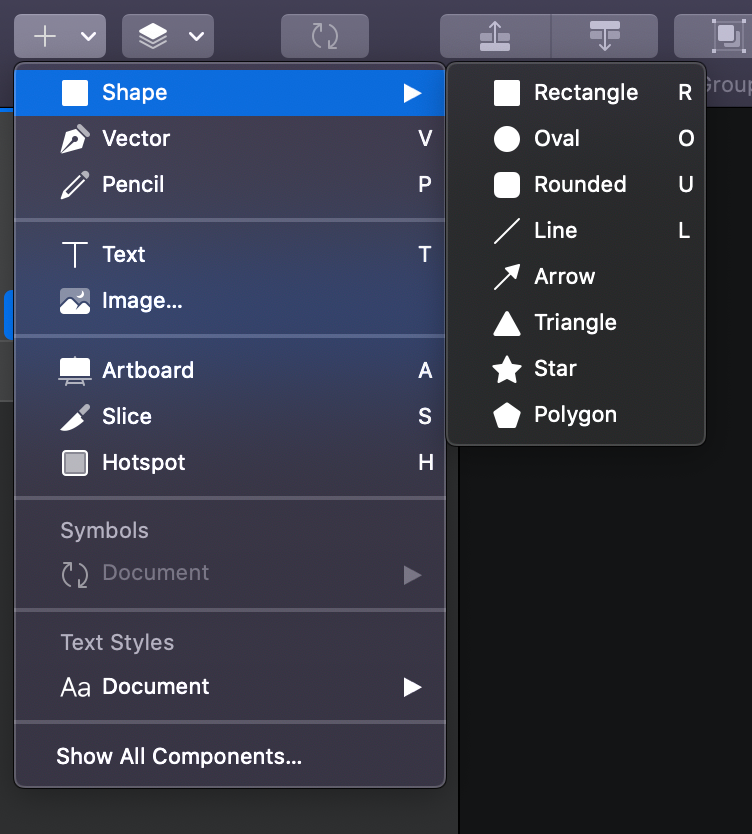Image resolution: width=752 pixels, height=834 pixels.
Task: Choose Text from the insert menu
Action: (x=124, y=255)
